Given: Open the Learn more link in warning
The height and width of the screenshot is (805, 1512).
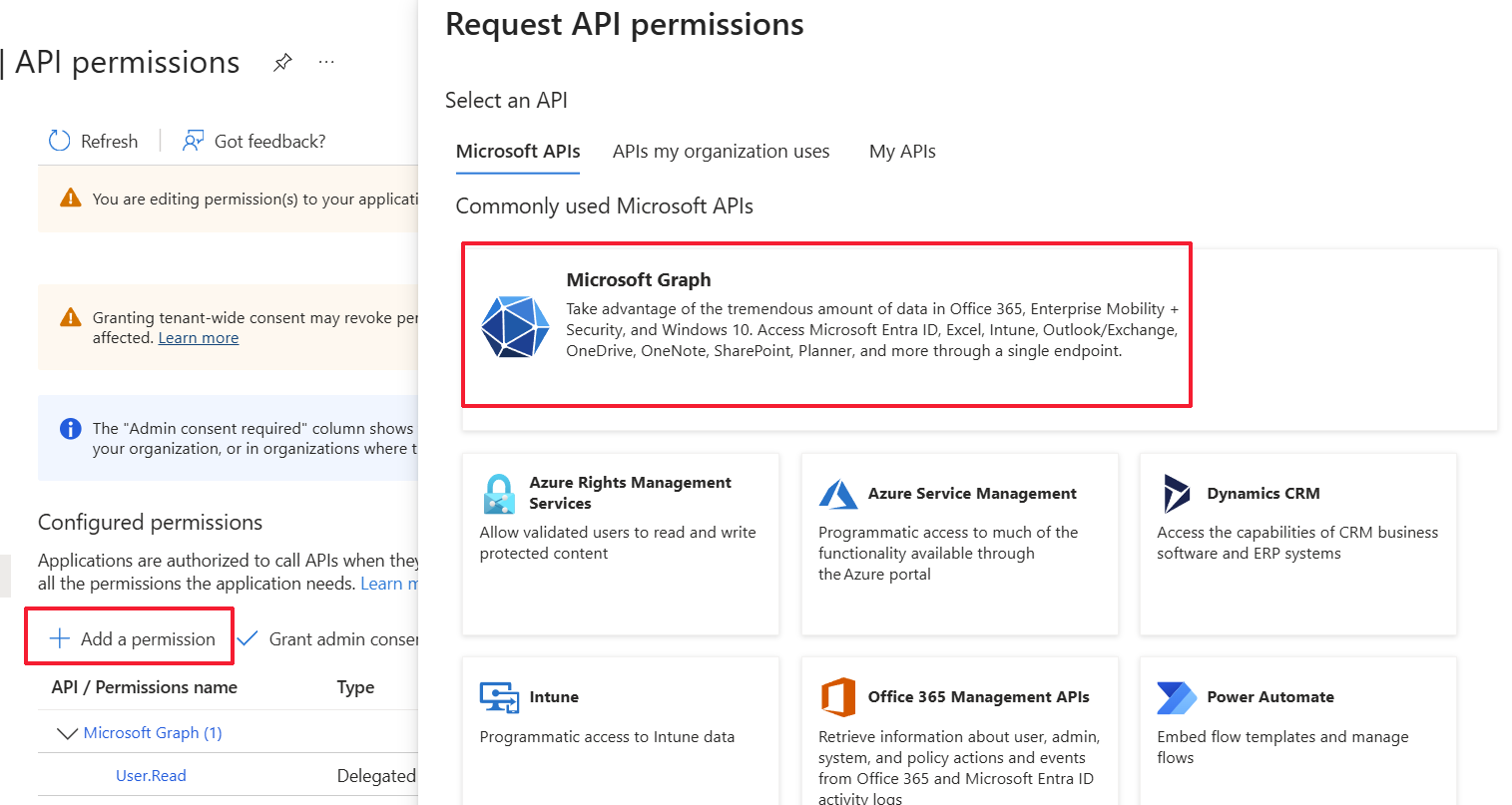Looking at the screenshot, I should pos(199,338).
